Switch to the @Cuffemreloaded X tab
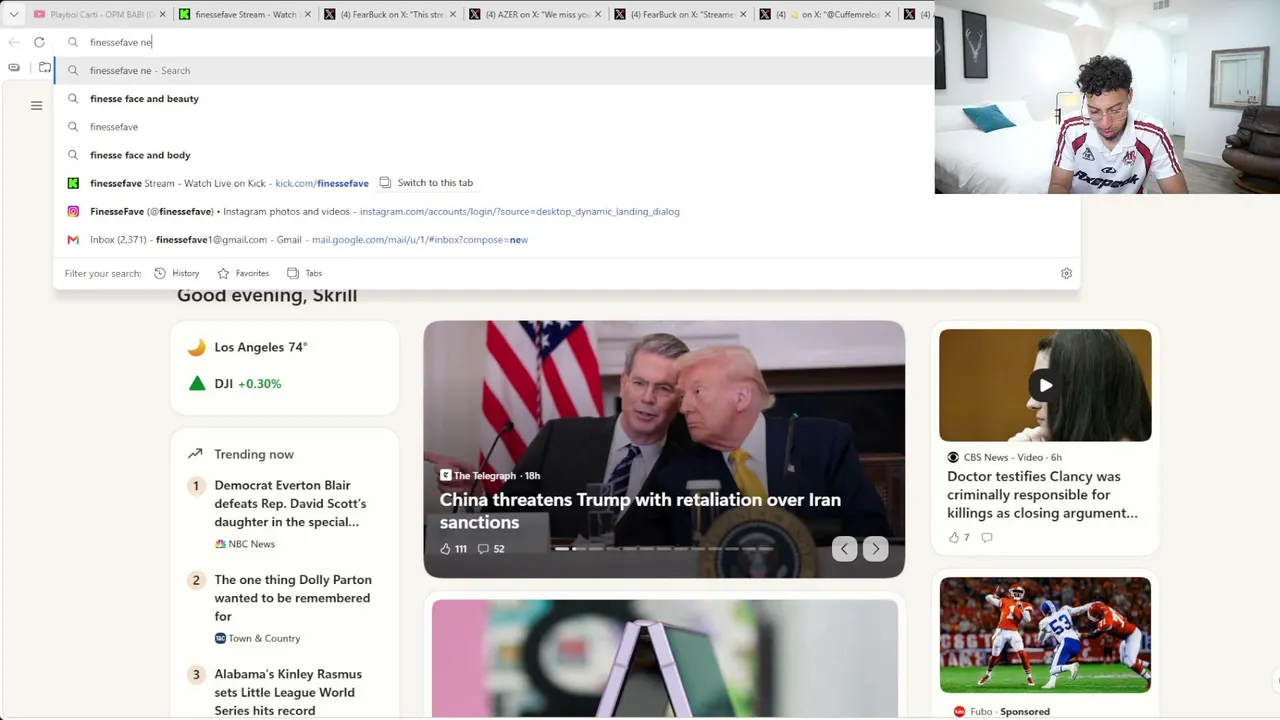The height and width of the screenshot is (720, 1280). tap(824, 14)
